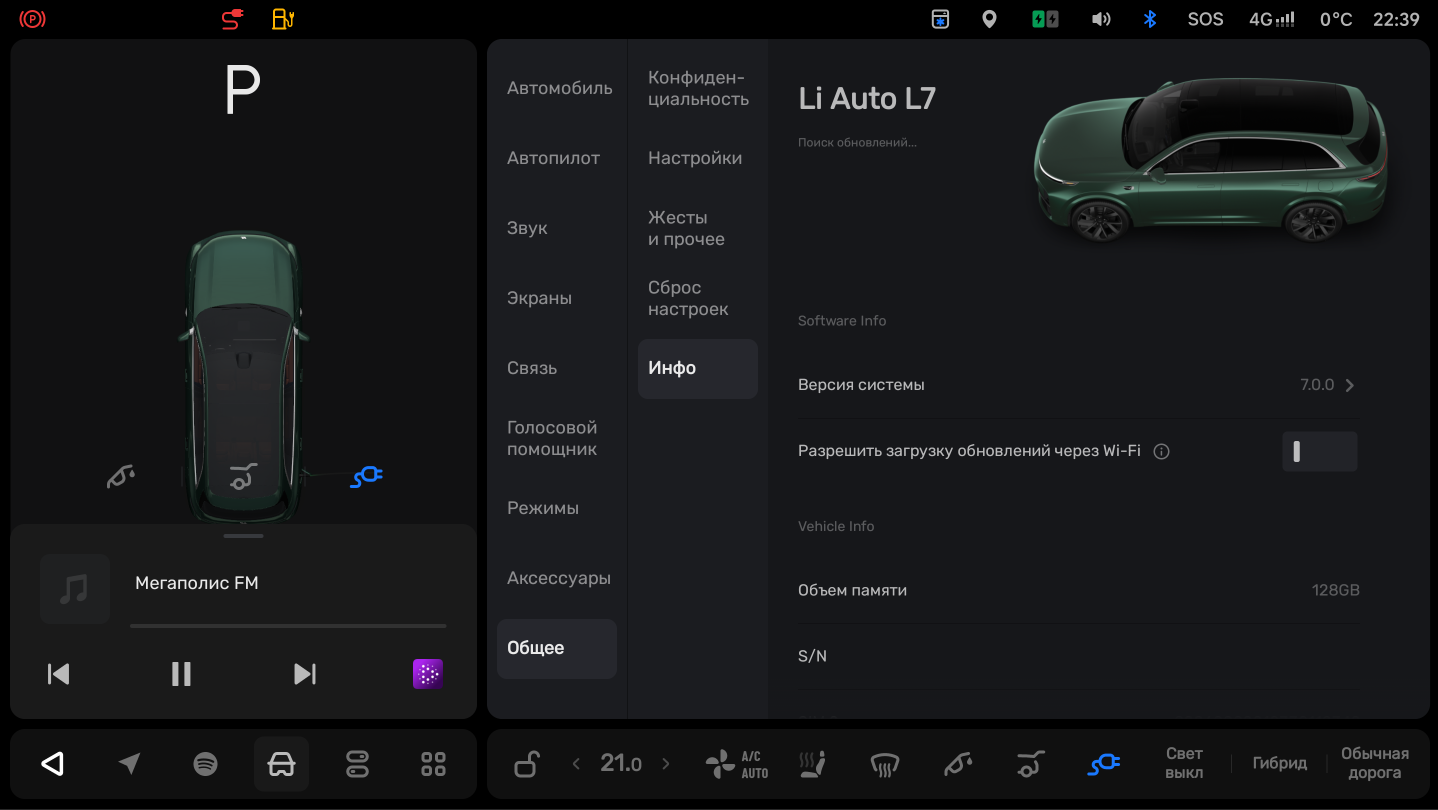Select the Сброс настроек submenu

pyautogui.click(x=688, y=298)
